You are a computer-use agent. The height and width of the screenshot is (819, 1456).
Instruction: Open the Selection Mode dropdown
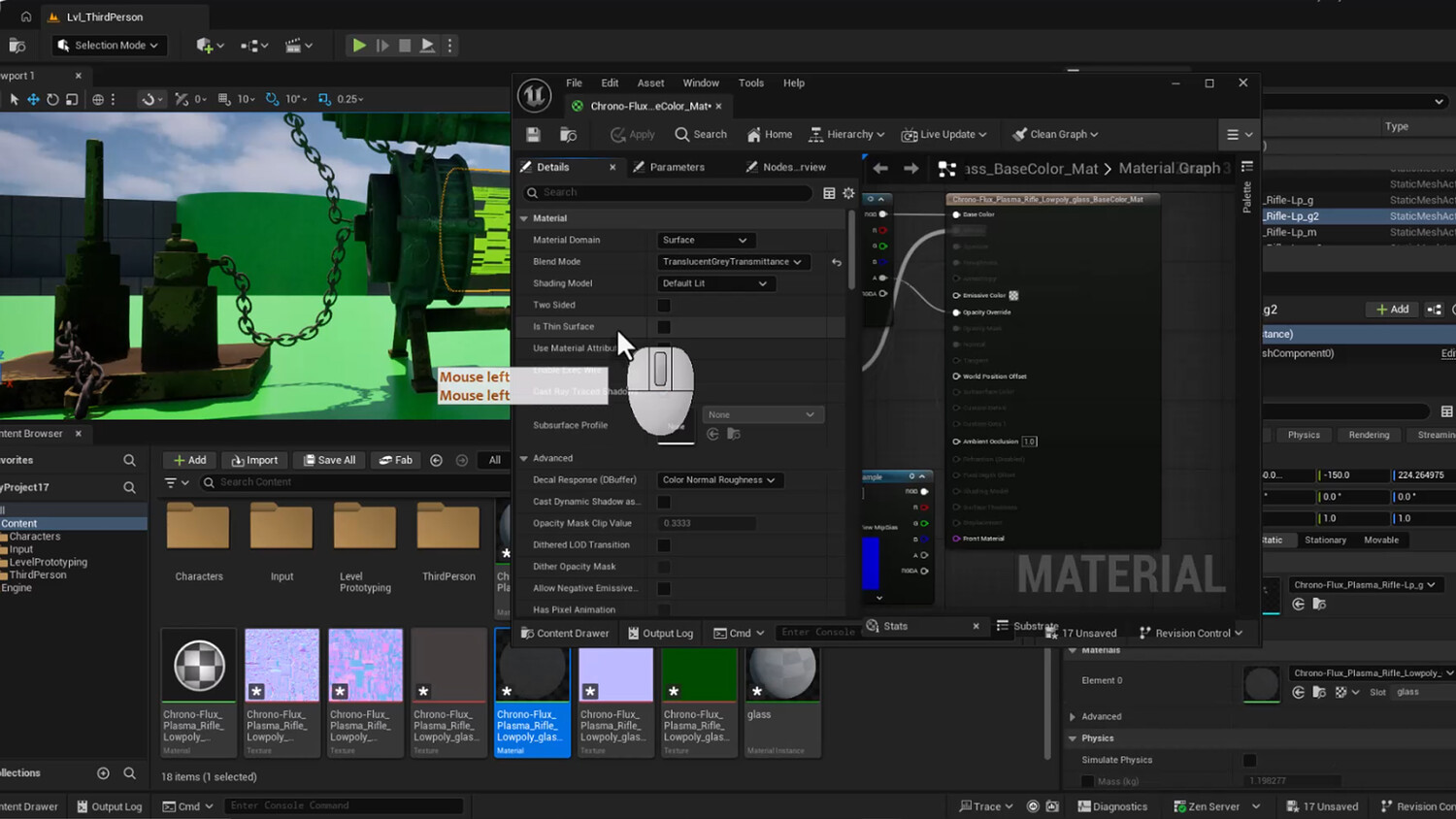108,46
